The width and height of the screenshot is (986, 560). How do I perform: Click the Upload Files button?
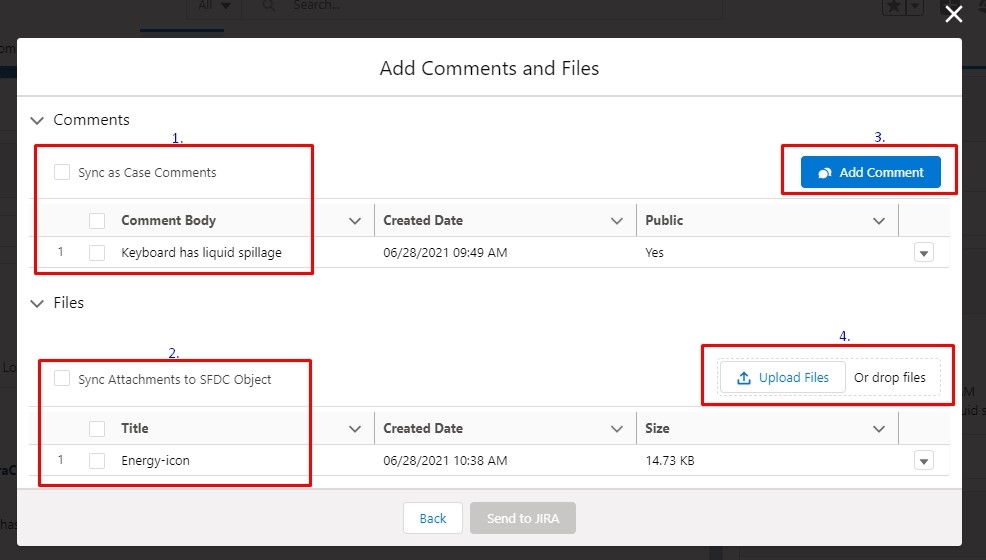(782, 378)
